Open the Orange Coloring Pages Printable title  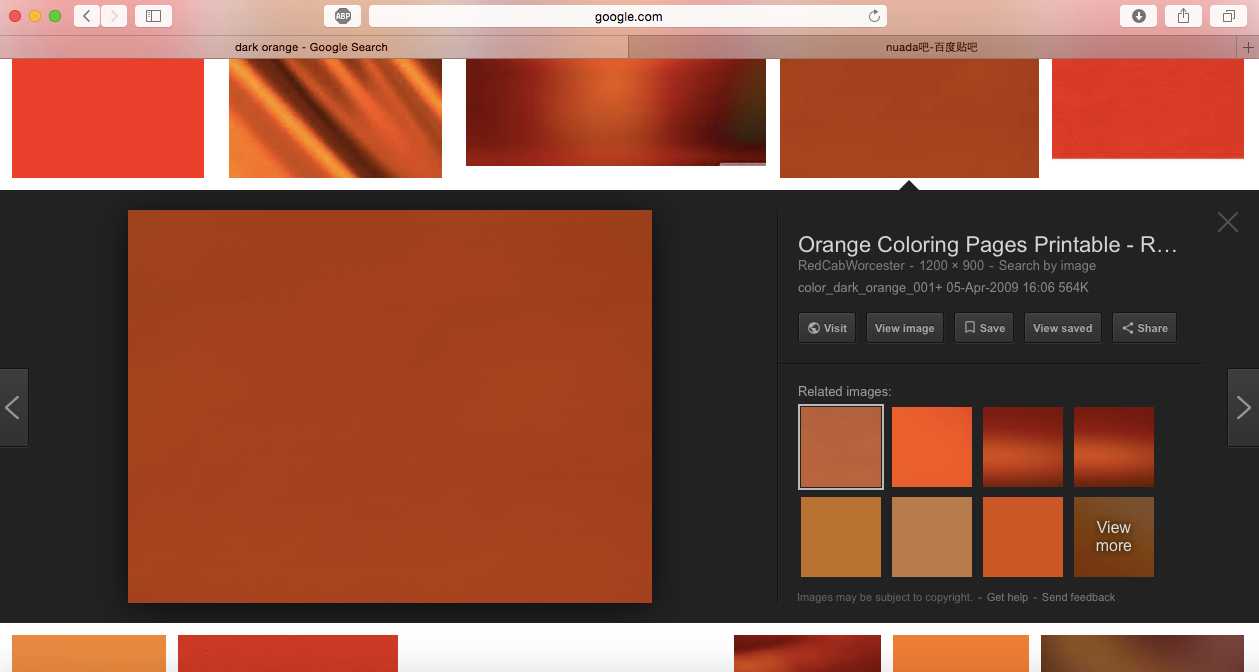click(x=987, y=245)
